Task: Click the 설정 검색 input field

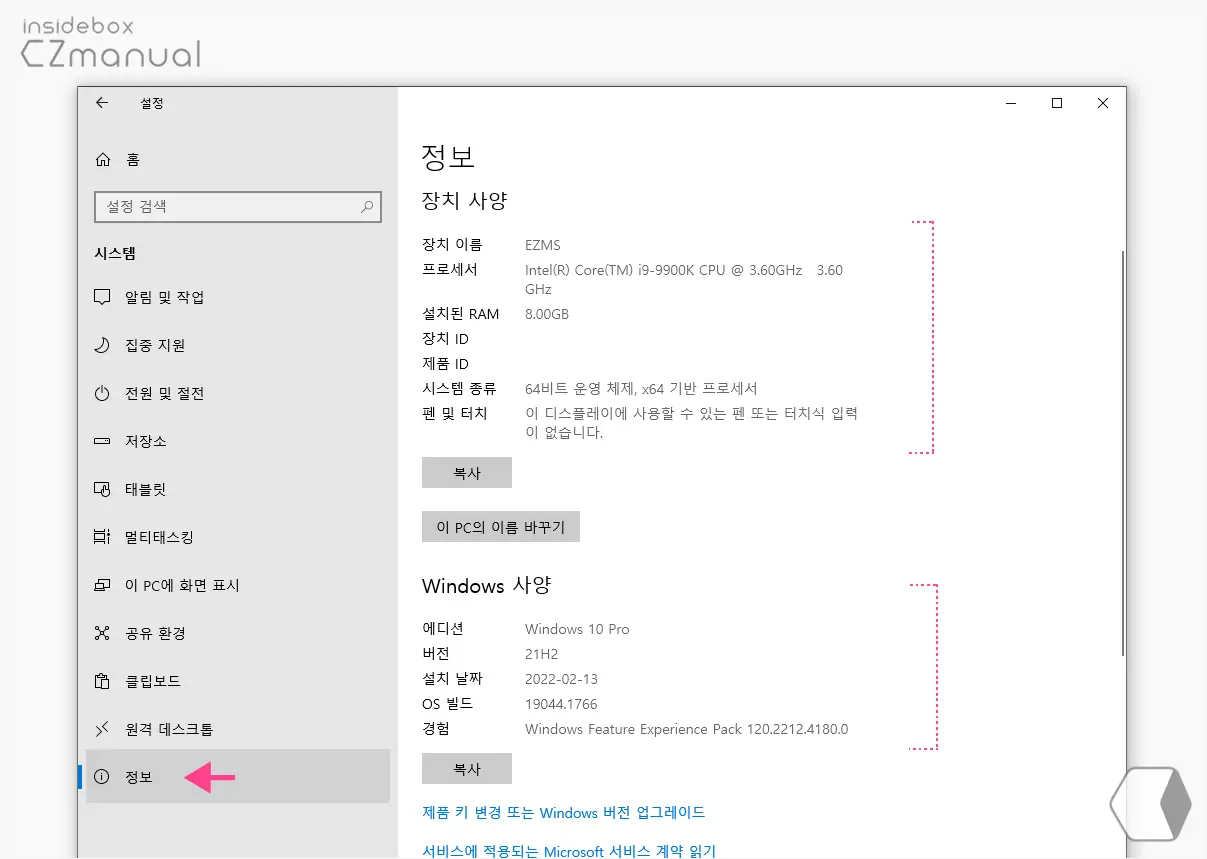Action: pos(238,207)
